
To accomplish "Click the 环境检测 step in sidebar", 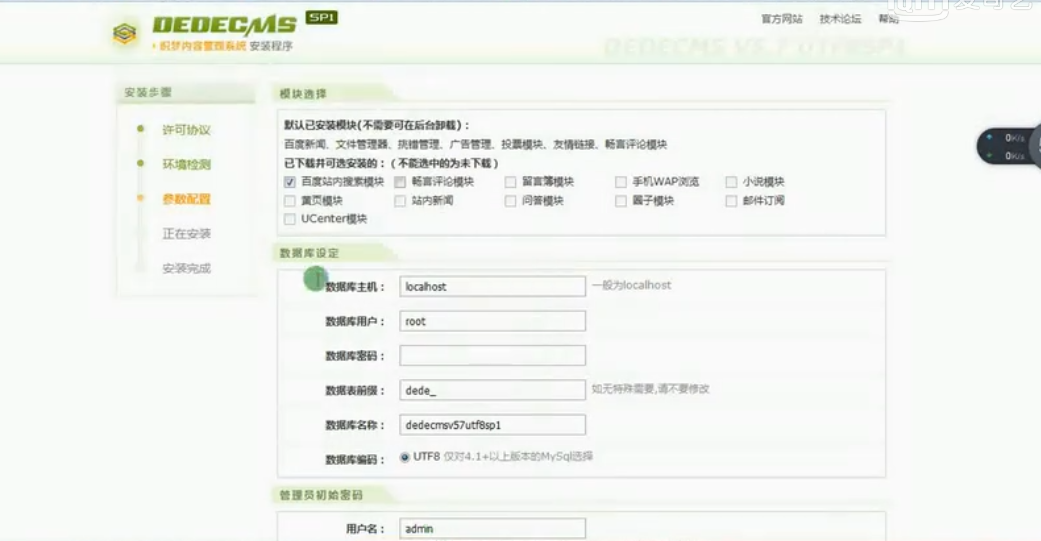I will 186,165.
